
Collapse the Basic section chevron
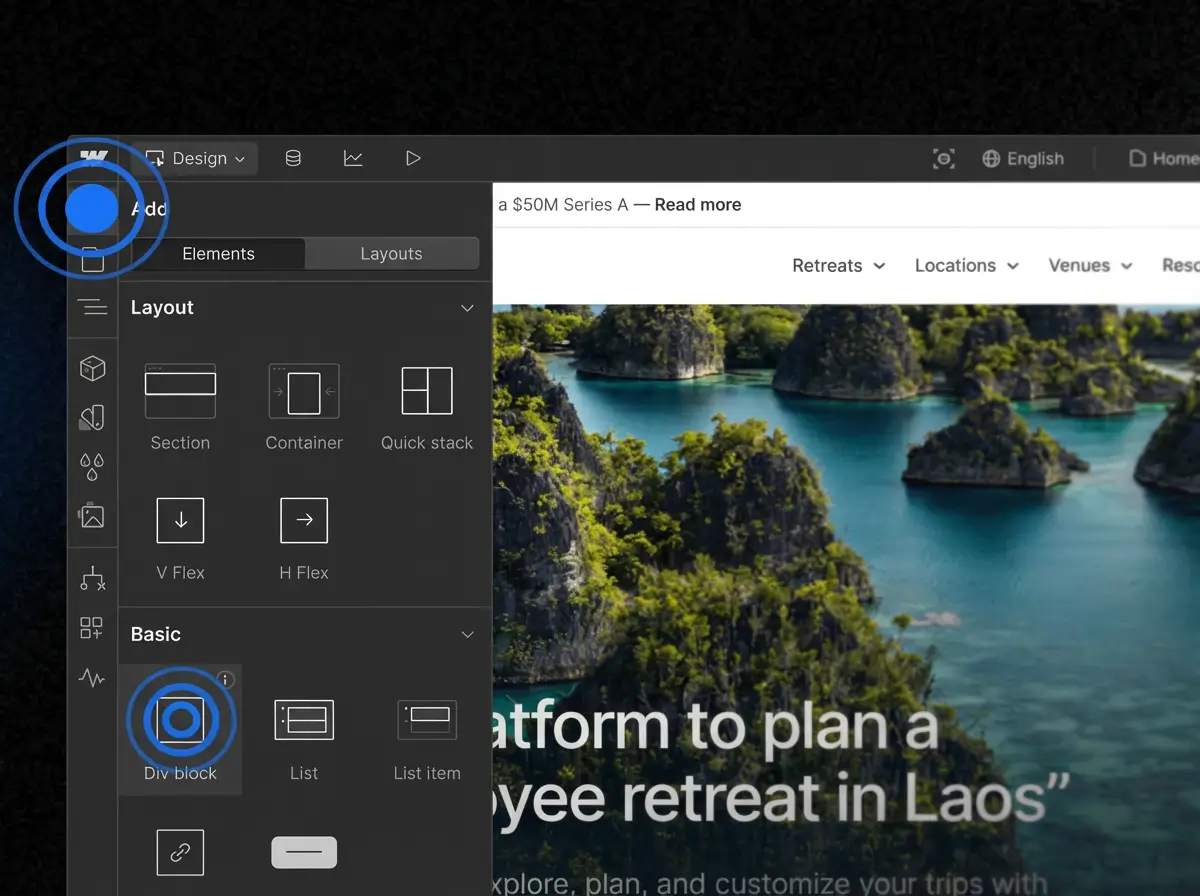467,635
